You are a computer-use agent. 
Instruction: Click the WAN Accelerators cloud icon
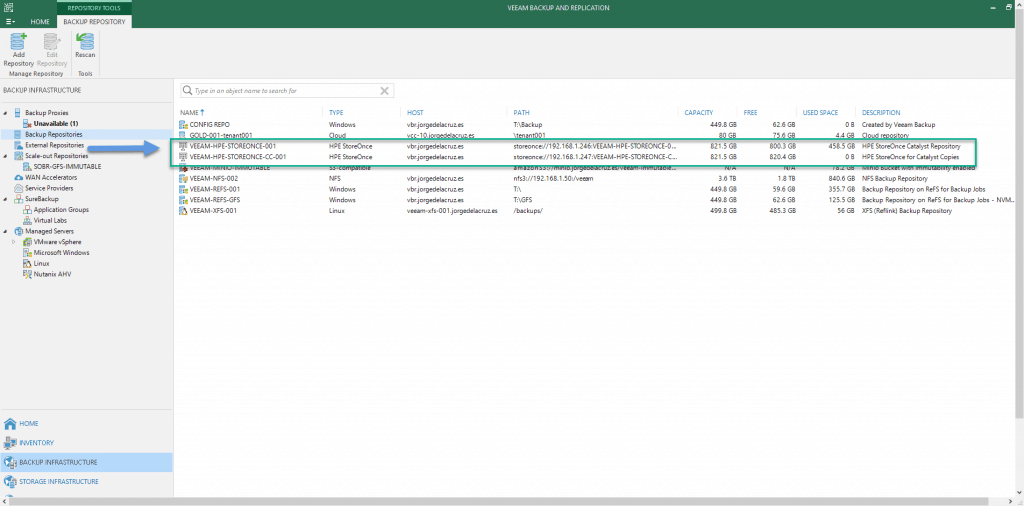pos(18,178)
